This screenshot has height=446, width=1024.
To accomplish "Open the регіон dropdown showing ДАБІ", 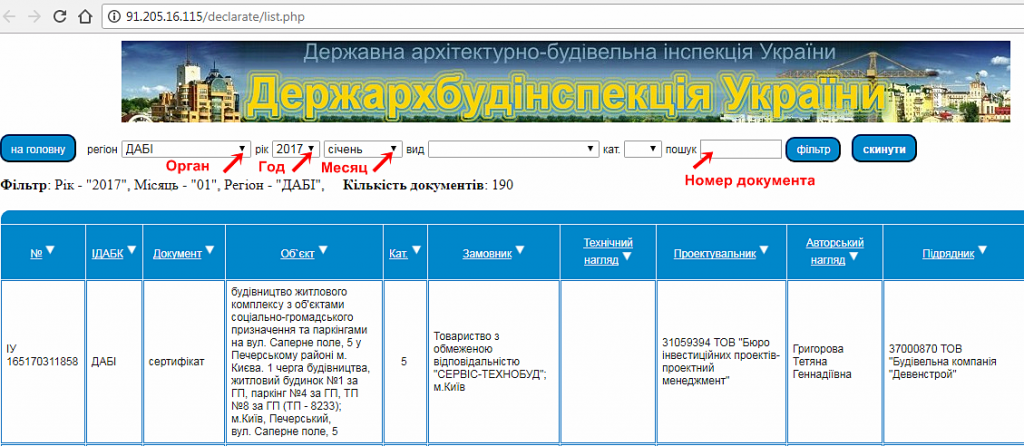I will [185, 149].
